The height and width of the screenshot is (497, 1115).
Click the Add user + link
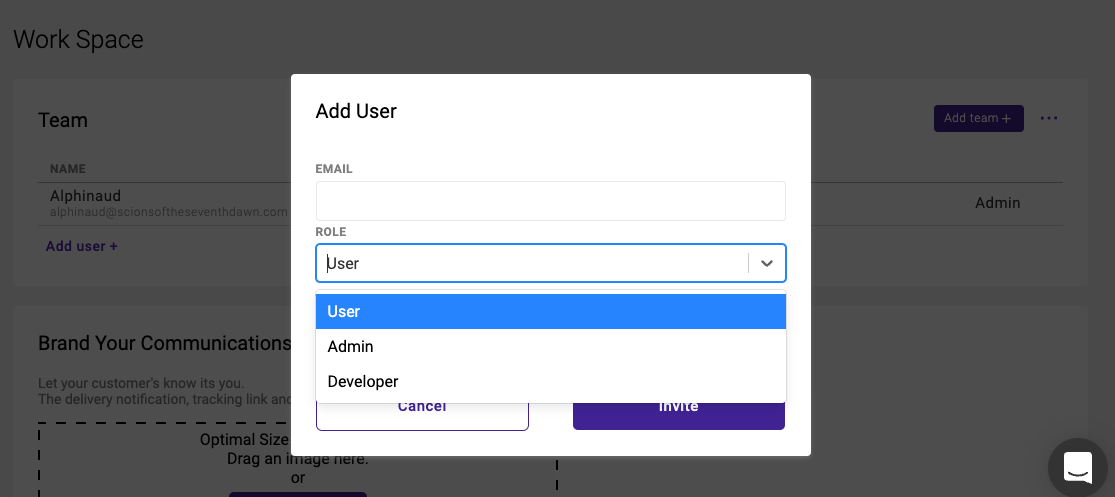pos(82,246)
